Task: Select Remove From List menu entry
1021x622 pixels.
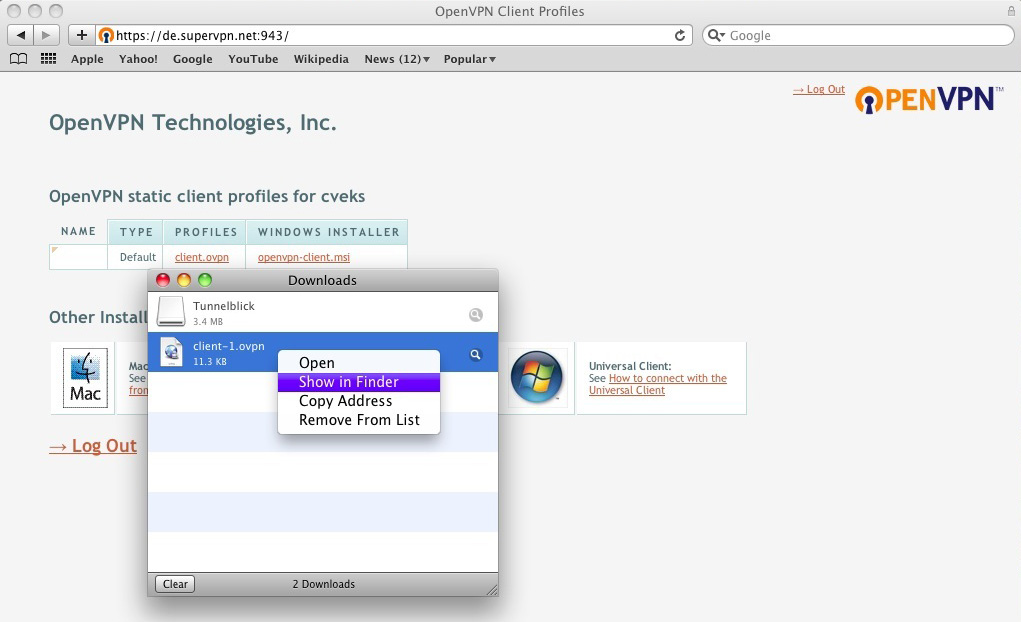Action: pos(359,420)
